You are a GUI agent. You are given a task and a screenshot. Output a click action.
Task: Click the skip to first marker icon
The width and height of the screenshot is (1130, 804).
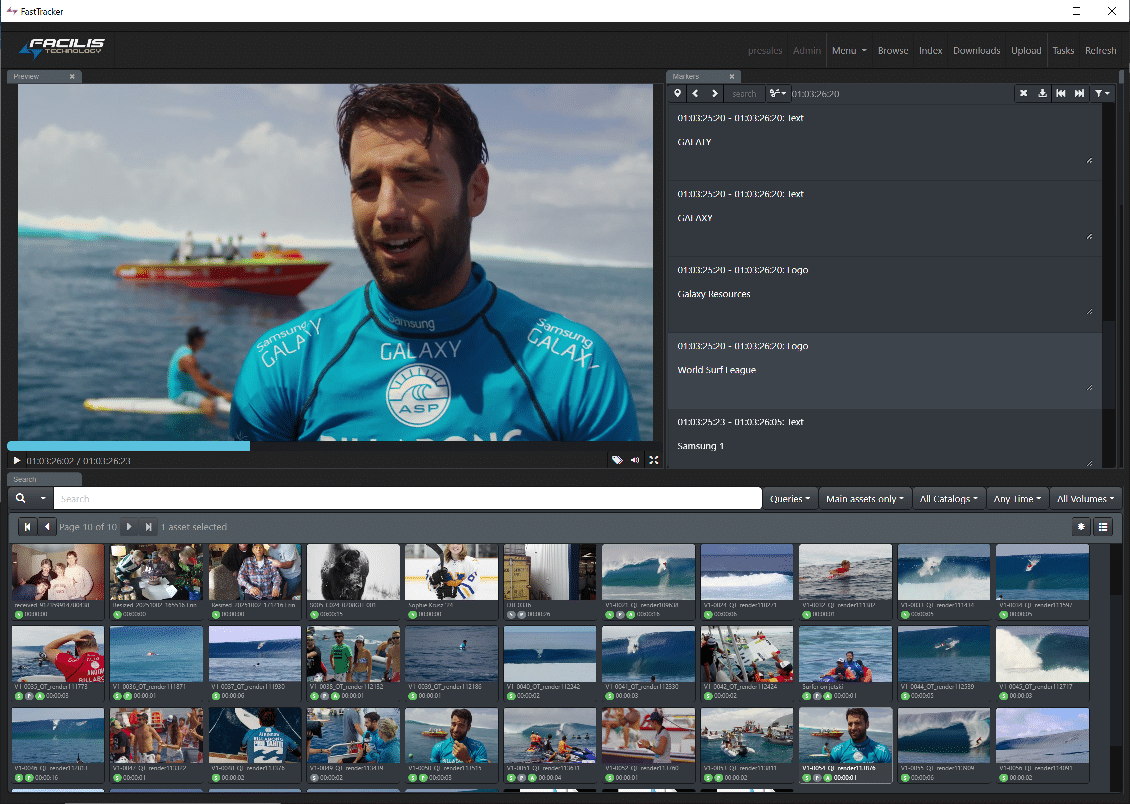(1062, 93)
